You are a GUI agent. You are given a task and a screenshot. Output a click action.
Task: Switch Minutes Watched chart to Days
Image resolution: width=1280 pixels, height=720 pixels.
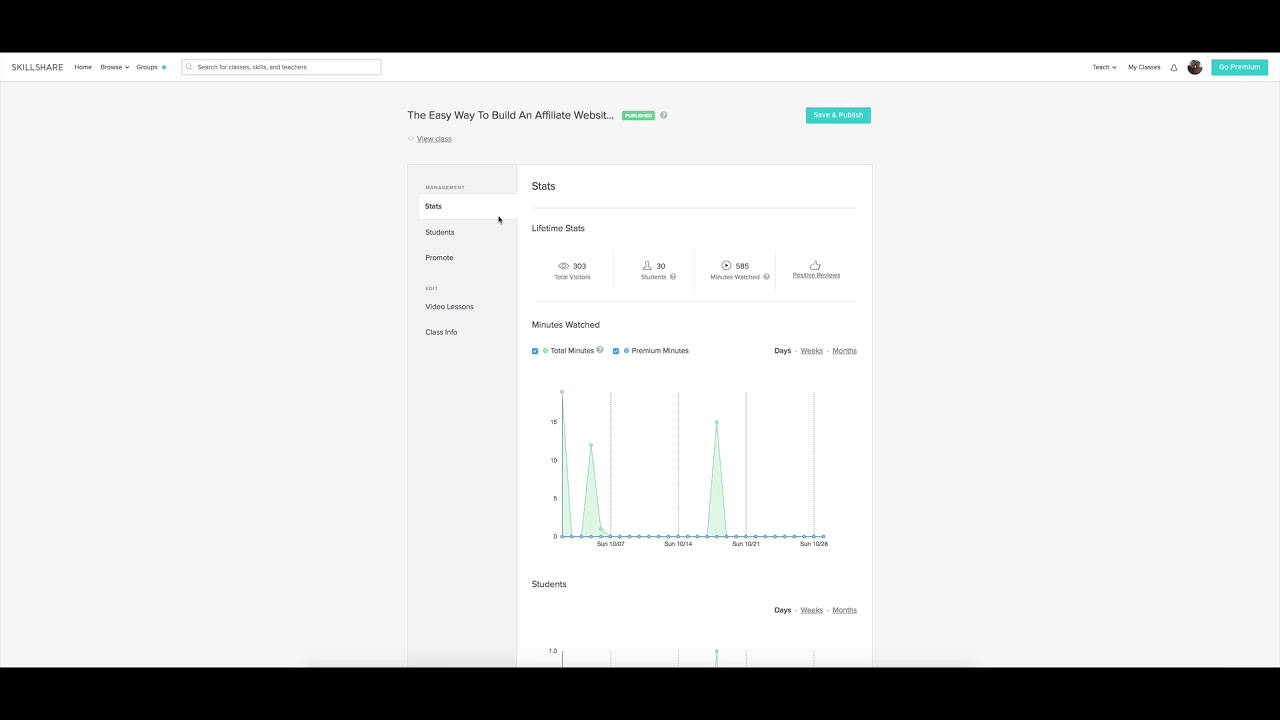point(782,351)
